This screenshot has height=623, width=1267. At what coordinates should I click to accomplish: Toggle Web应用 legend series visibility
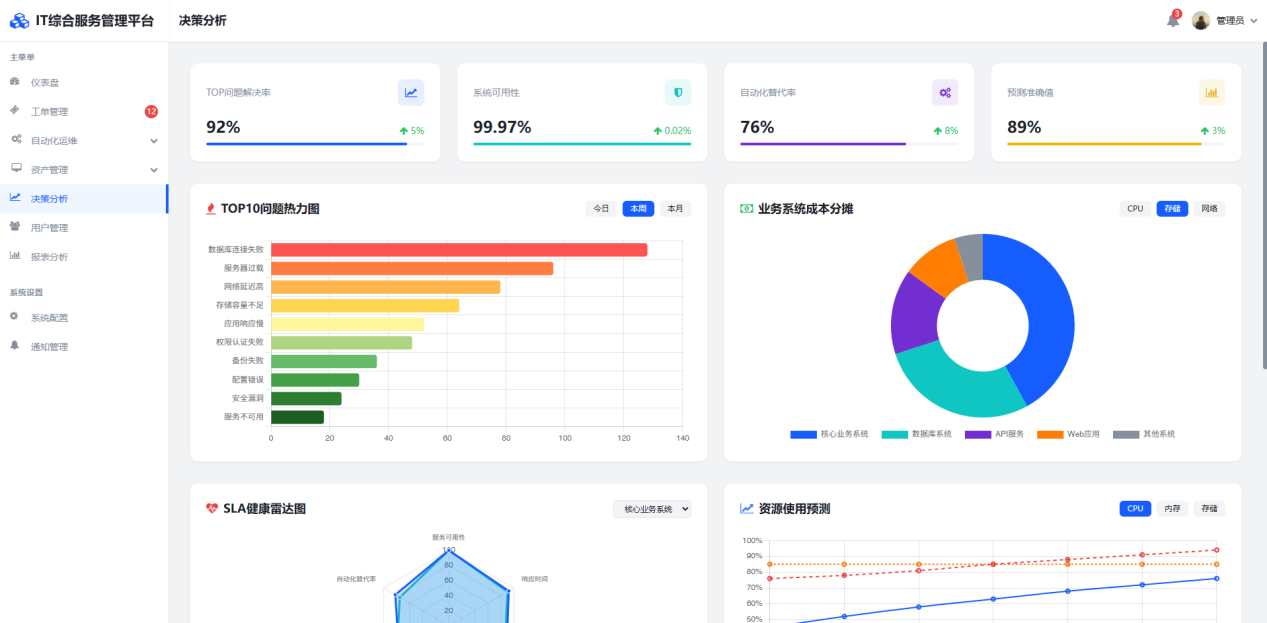[x=1068, y=435]
